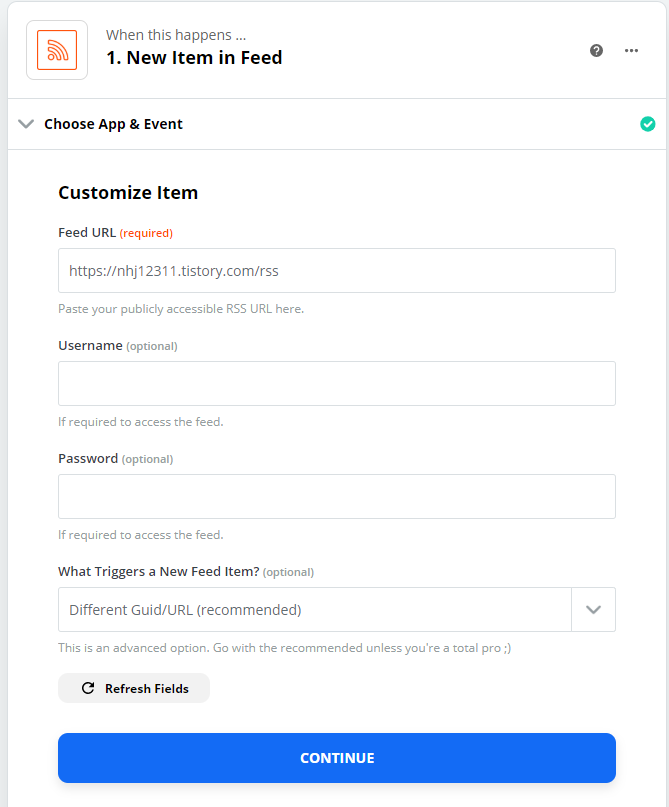Viewport: 669px width, 807px height.
Task: Collapse the Choose App & Event chevron
Action: (x=26, y=124)
